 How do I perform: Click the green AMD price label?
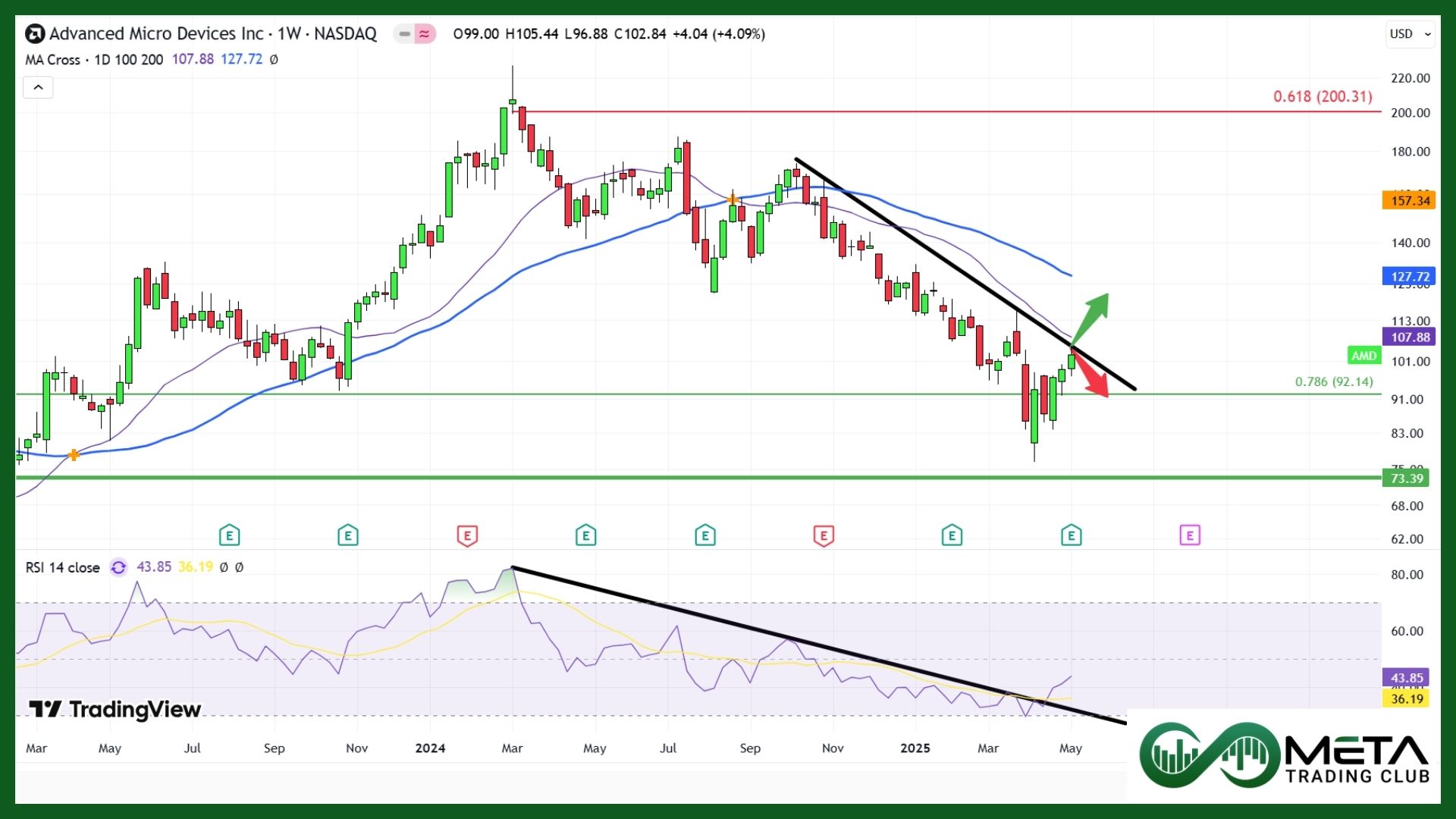tap(1363, 356)
